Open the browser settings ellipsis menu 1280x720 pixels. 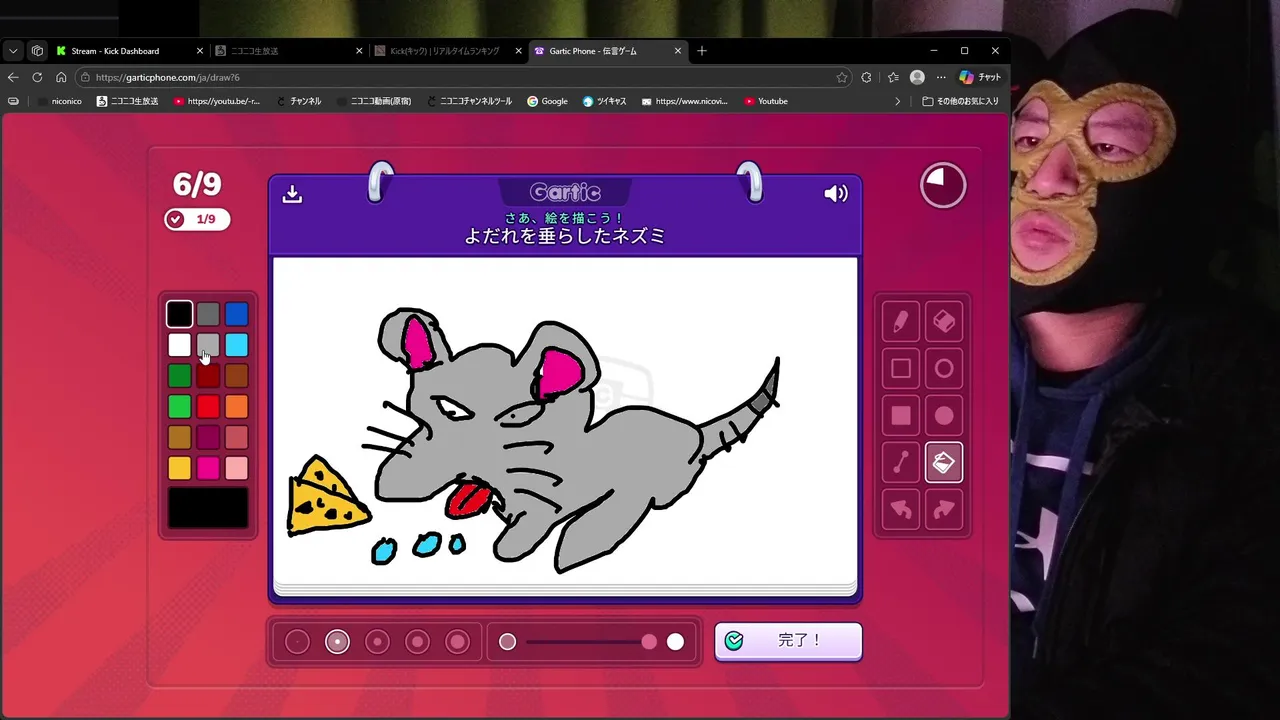click(941, 77)
